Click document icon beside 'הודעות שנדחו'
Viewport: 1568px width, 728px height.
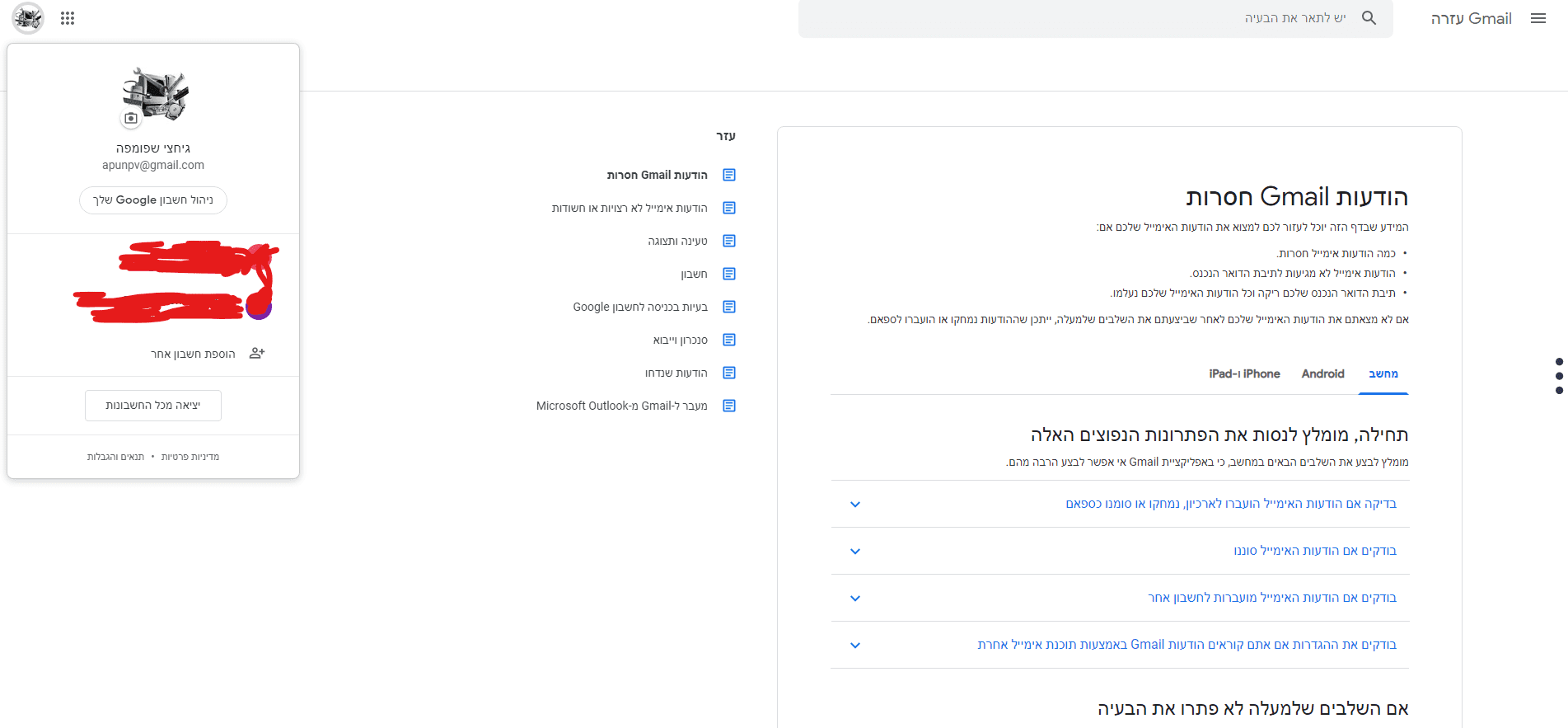coord(729,373)
